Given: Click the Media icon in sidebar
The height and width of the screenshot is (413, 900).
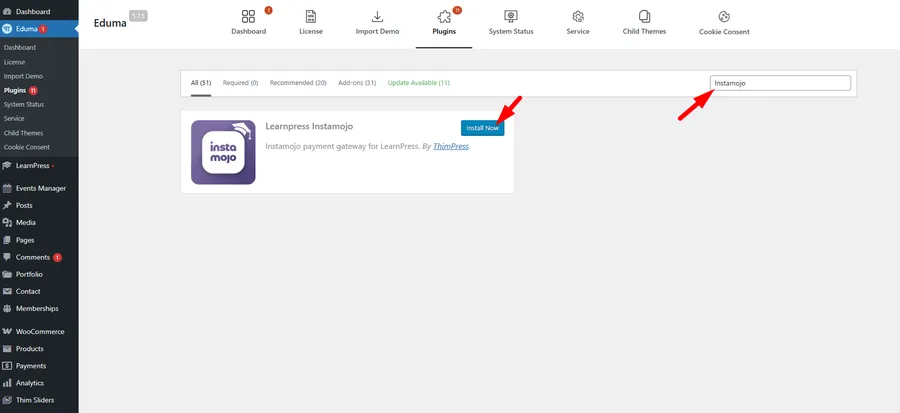Looking at the screenshot, I should (7, 223).
